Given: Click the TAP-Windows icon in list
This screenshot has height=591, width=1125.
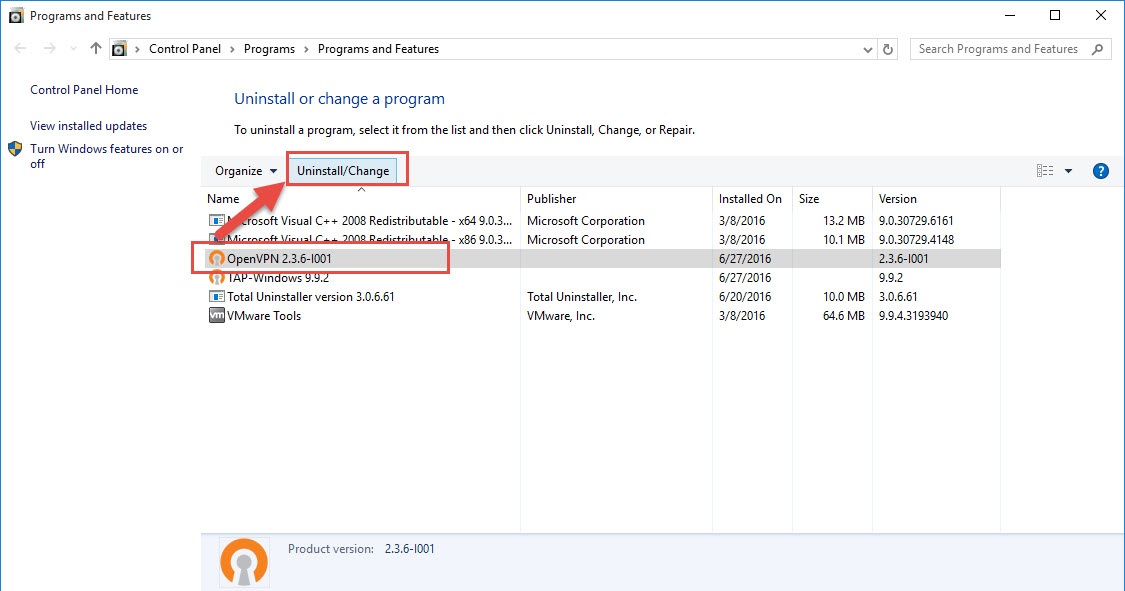Looking at the screenshot, I should click(217, 278).
